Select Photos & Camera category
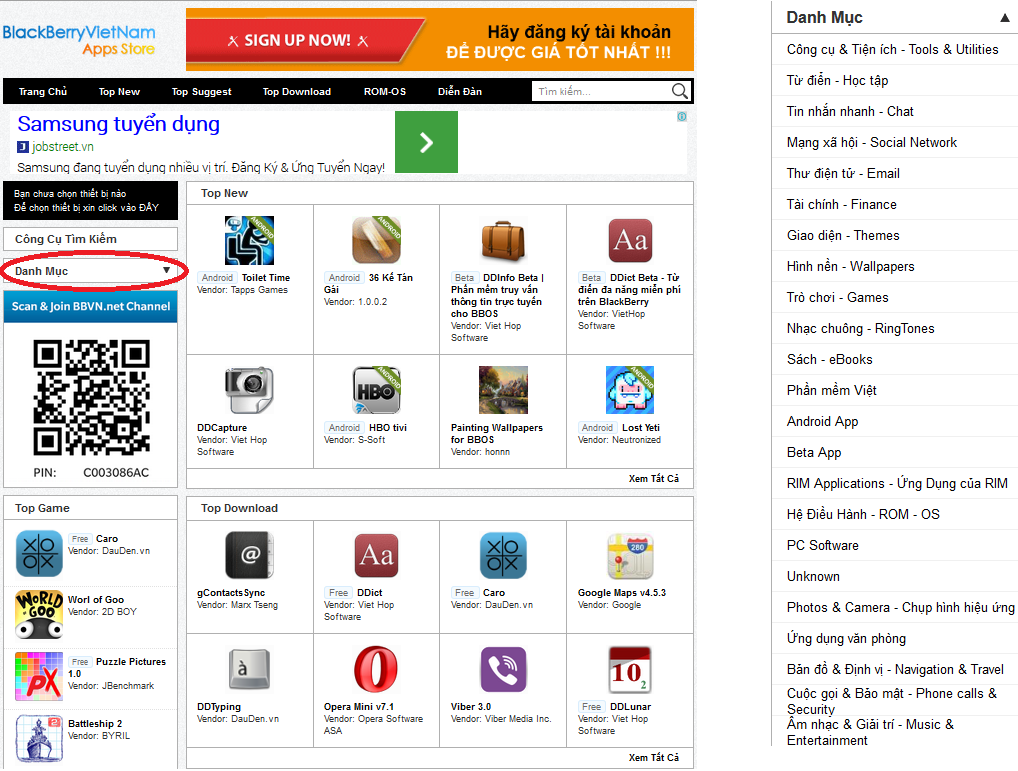 [895, 607]
